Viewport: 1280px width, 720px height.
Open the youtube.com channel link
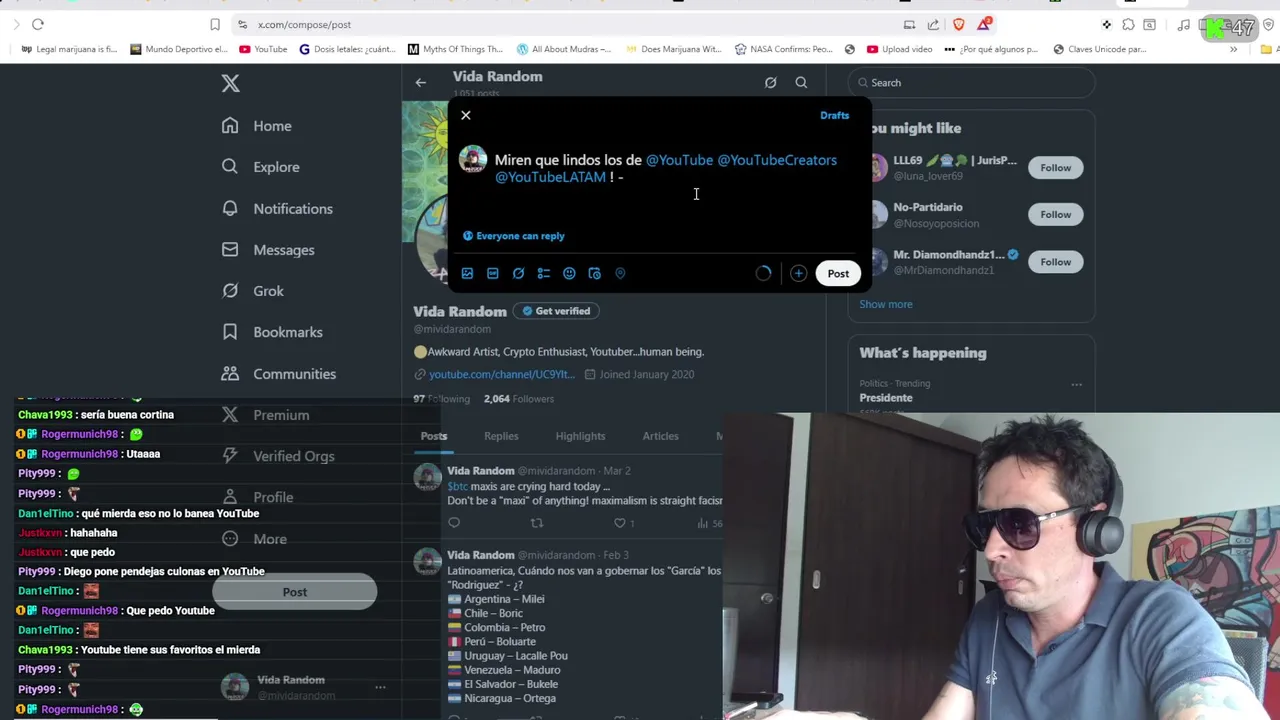pyautogui.click(x=501, y=374)
